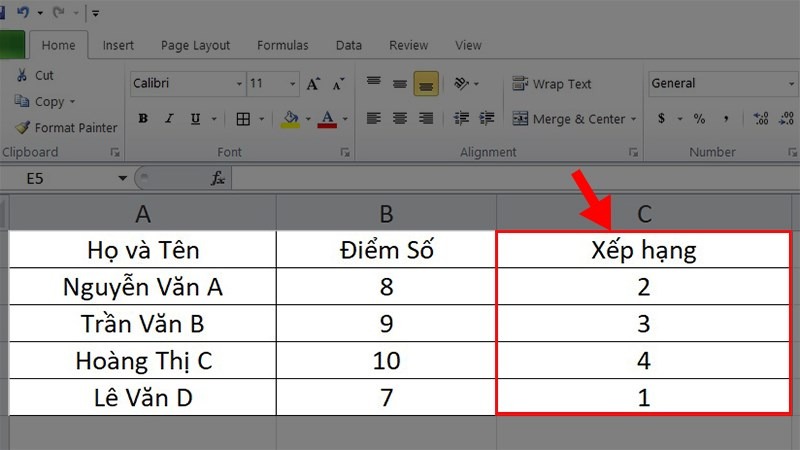This screenshot has width=800, height=450.
Task: Open the Alignment dialog launcher
Action: (x=633, y=152)
